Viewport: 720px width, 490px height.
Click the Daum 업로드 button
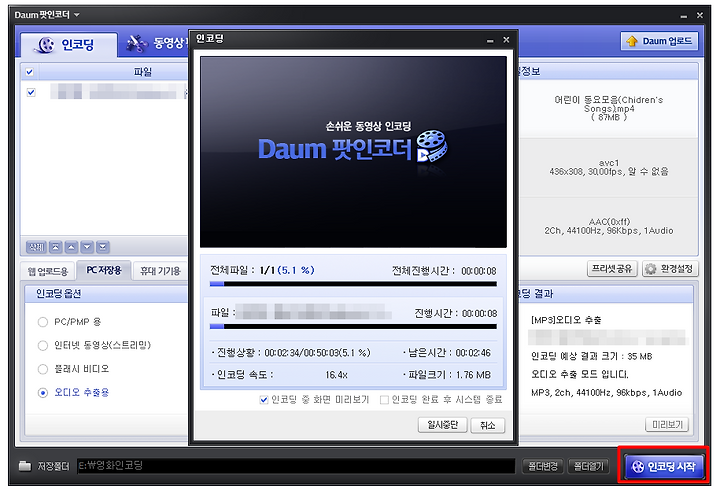pyautogui.click(x=659, y=41)
